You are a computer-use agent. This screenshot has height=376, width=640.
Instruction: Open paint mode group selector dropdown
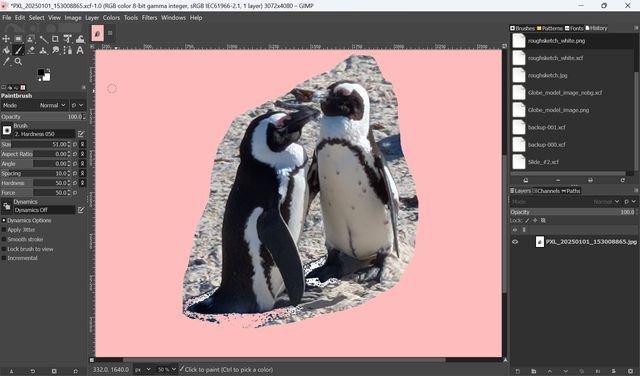point(78,105)
